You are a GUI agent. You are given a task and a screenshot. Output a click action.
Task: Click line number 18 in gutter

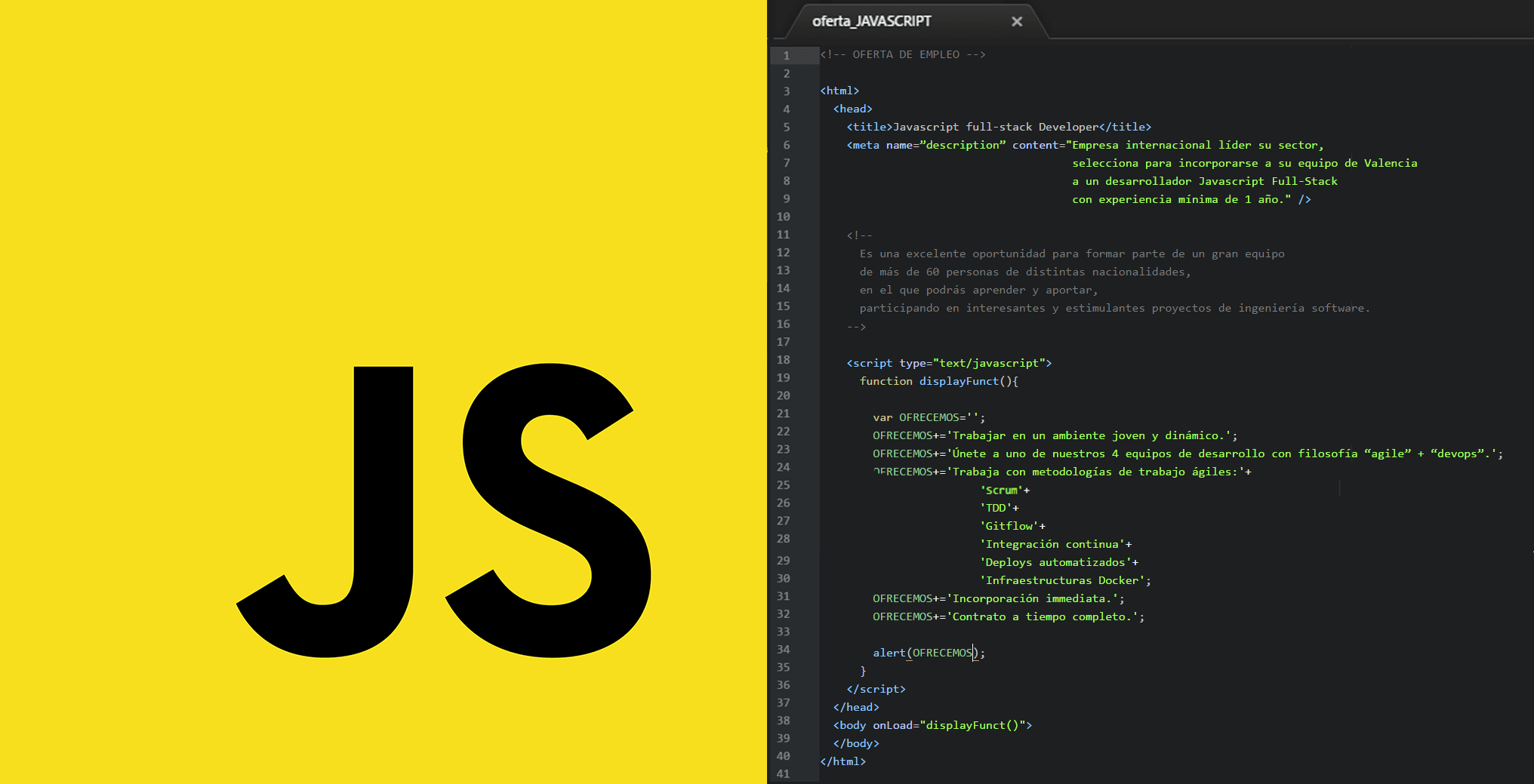(x=784, y=360)
